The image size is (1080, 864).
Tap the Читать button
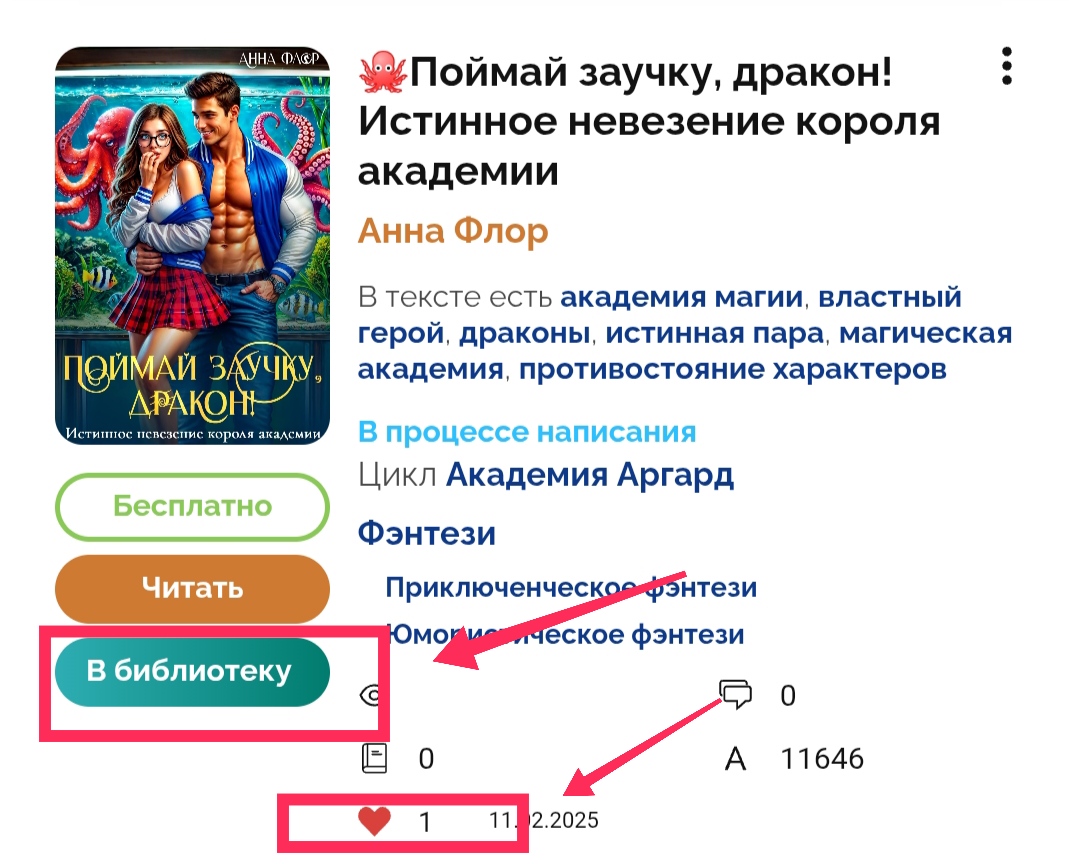point(192,588)
